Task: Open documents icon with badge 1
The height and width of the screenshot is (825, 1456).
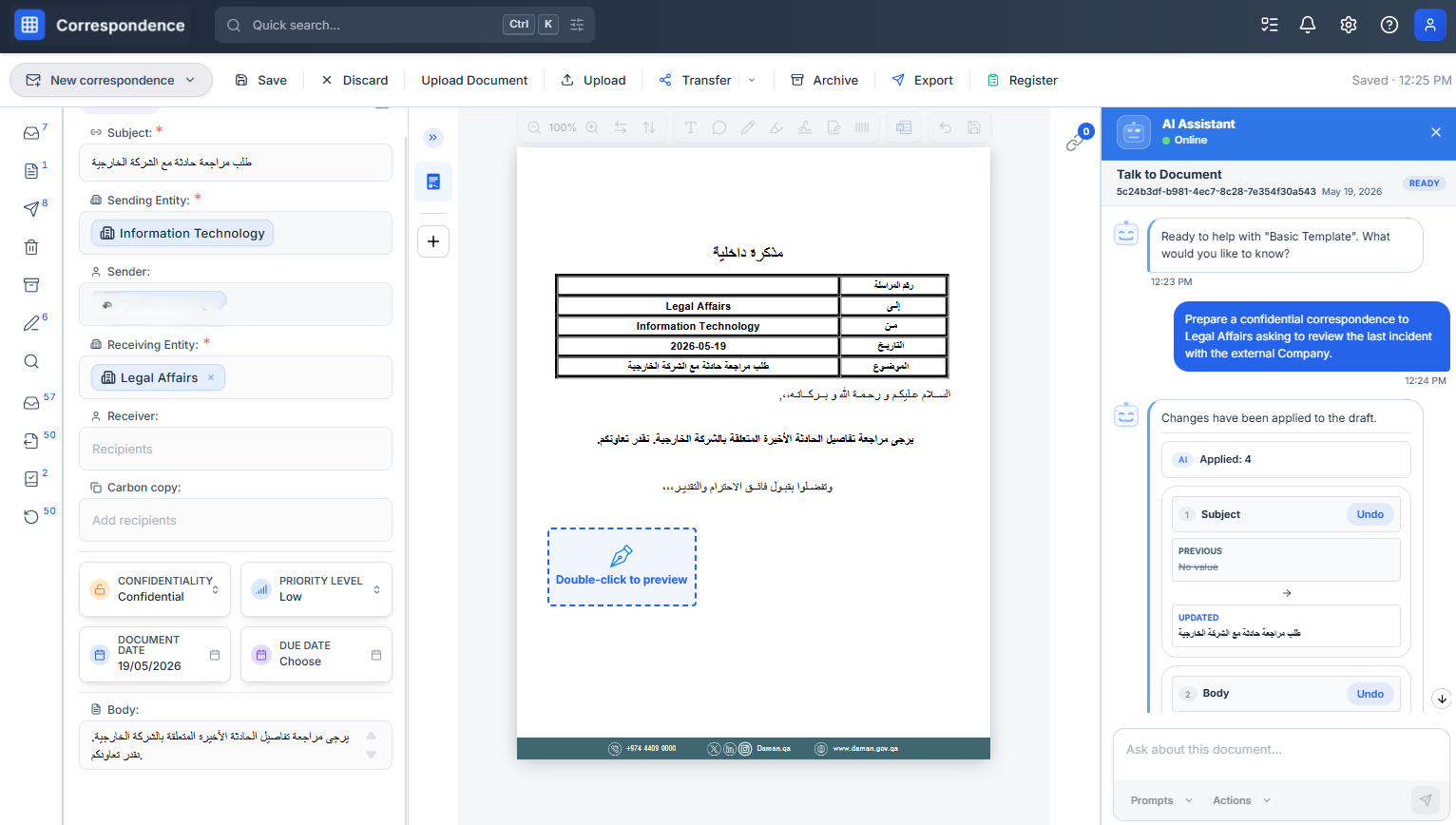Action: (x=31, y=171)
